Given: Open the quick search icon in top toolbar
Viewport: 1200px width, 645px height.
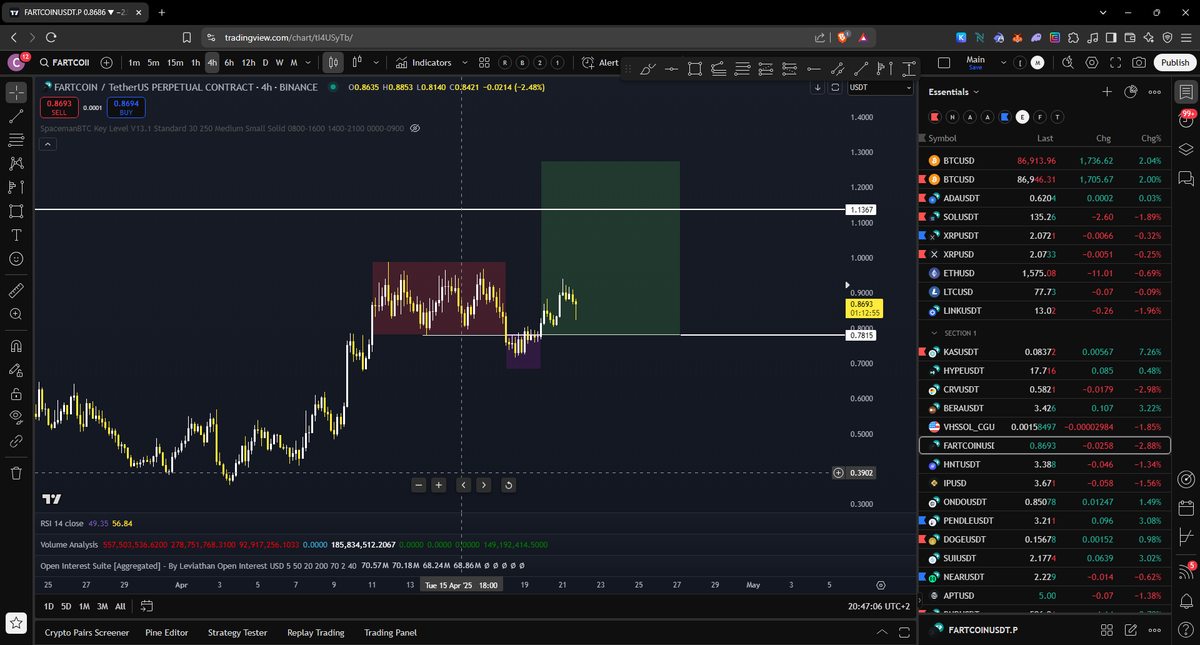Looking at the screenshot, I should [x=1067, y=62].
